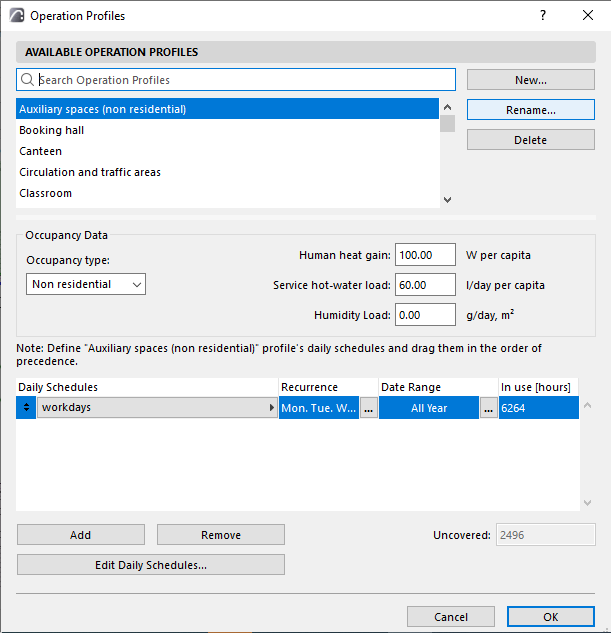Select Circulation and traffic areas profile
The width and height of the screenshot is (611, 633).
(227, 172)
